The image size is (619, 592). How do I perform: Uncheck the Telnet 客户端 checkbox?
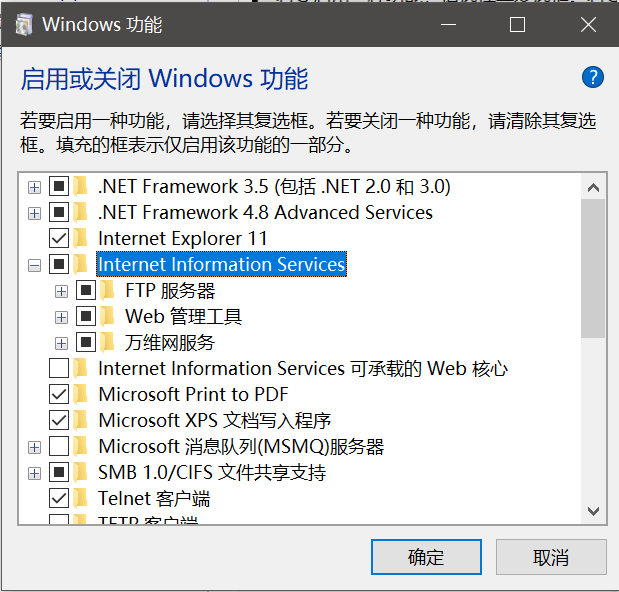59,499
